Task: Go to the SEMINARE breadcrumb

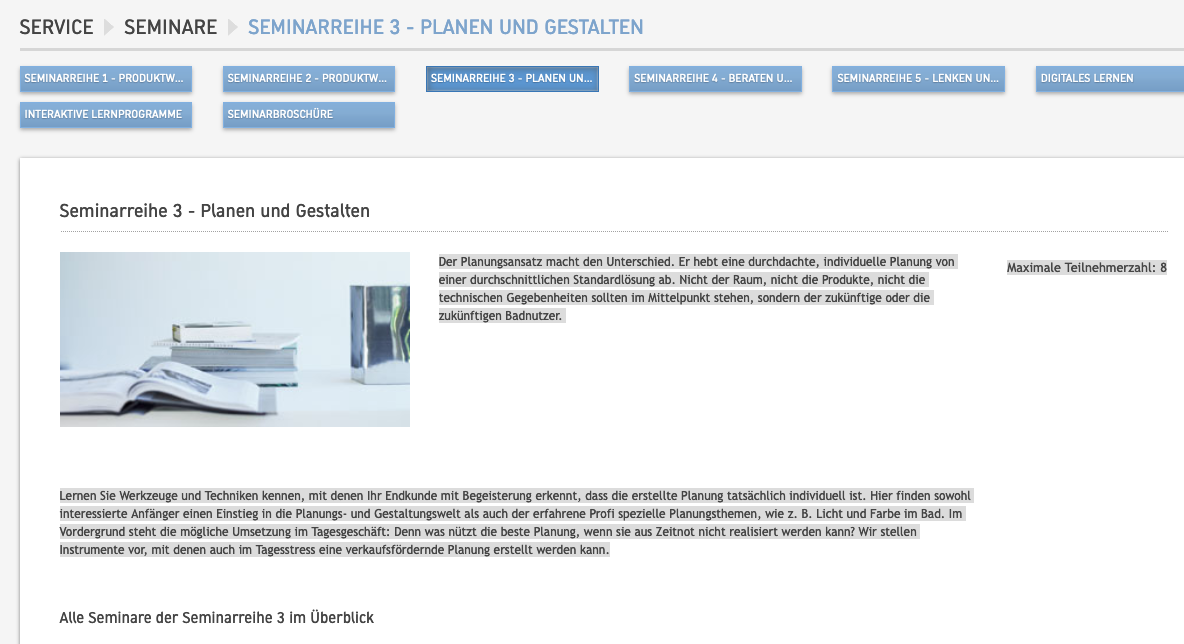Action: (x=171, y=27)
